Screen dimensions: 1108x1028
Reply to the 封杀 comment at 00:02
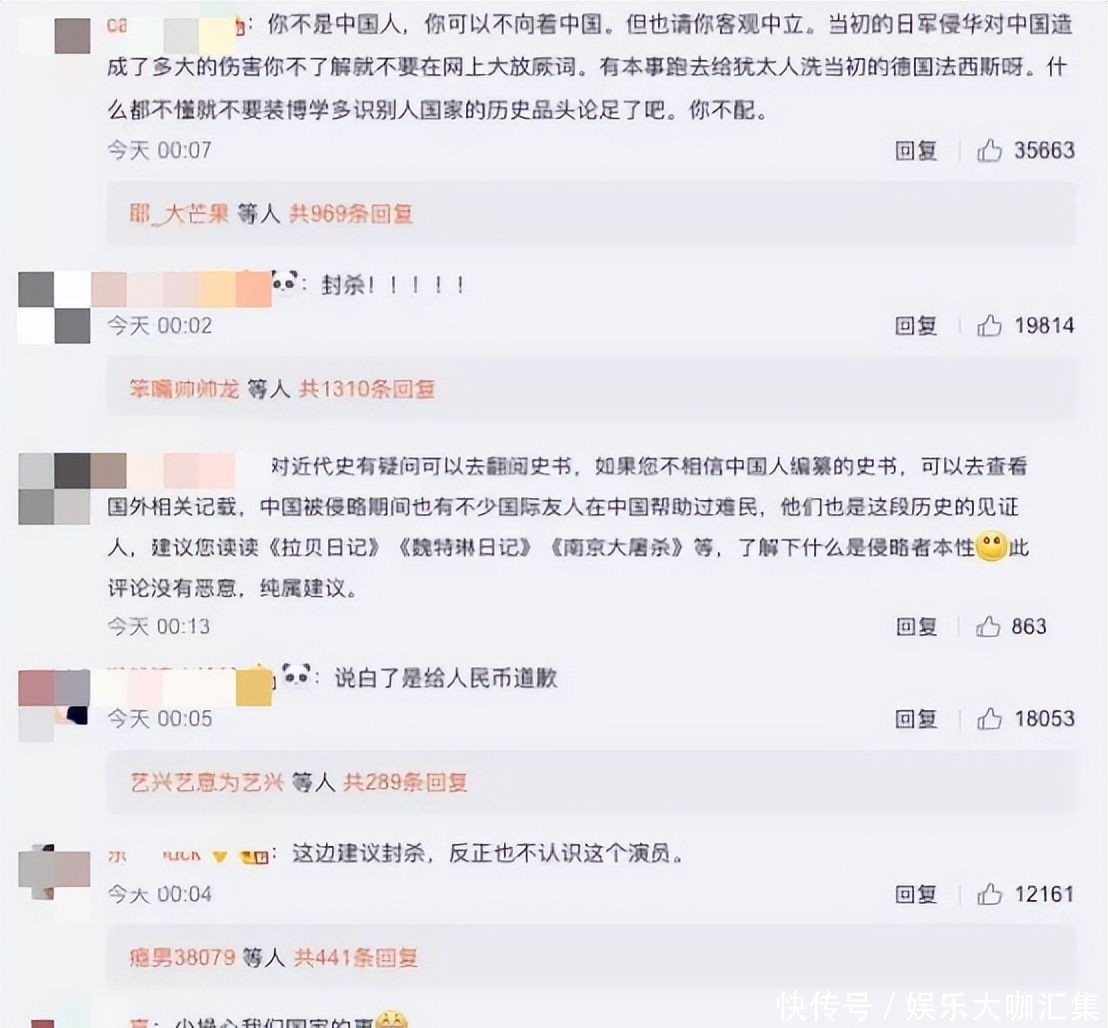(x=916, y=326)
